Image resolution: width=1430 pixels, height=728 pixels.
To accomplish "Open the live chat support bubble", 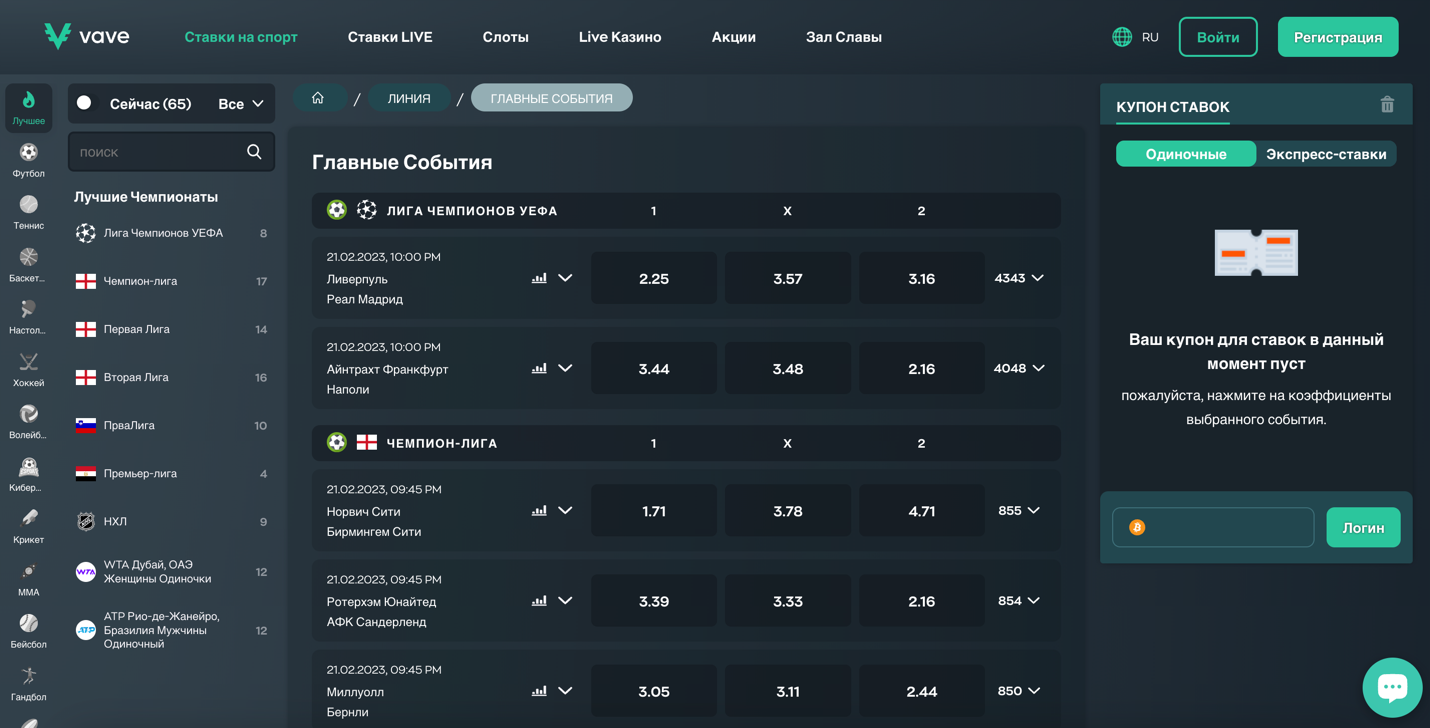I will 1391,687.
